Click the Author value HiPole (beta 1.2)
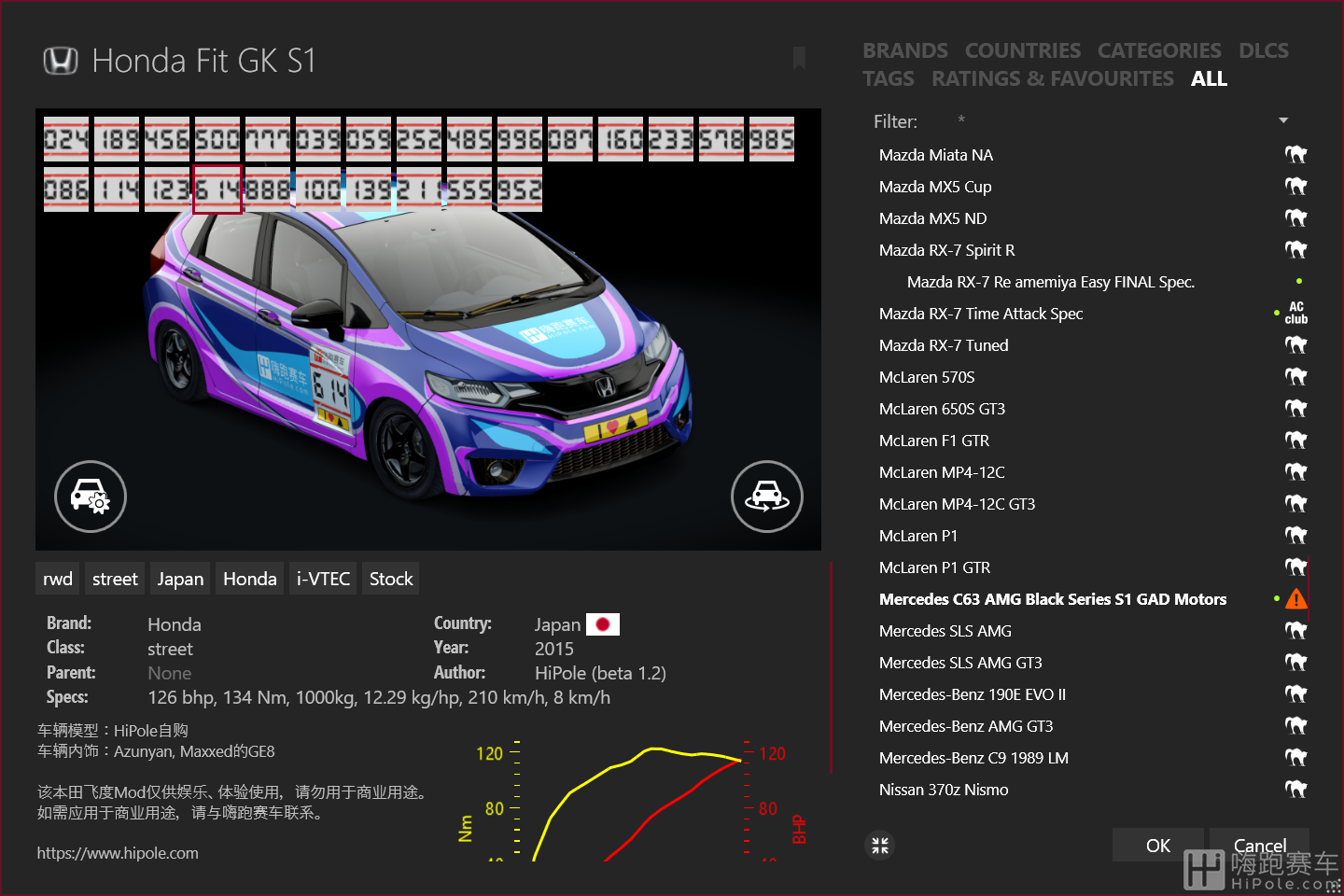This screenshot has width=1344, height=896. [600, 673]
